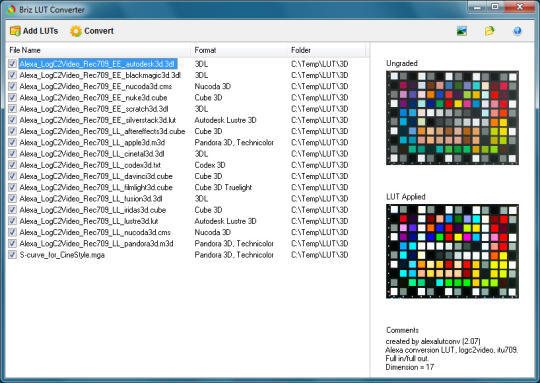The width and height of the screenshot is (540, 383).
Task: Toggle checkbox for S-curve_for_CineStyle.mga
Action: [12, 255]
